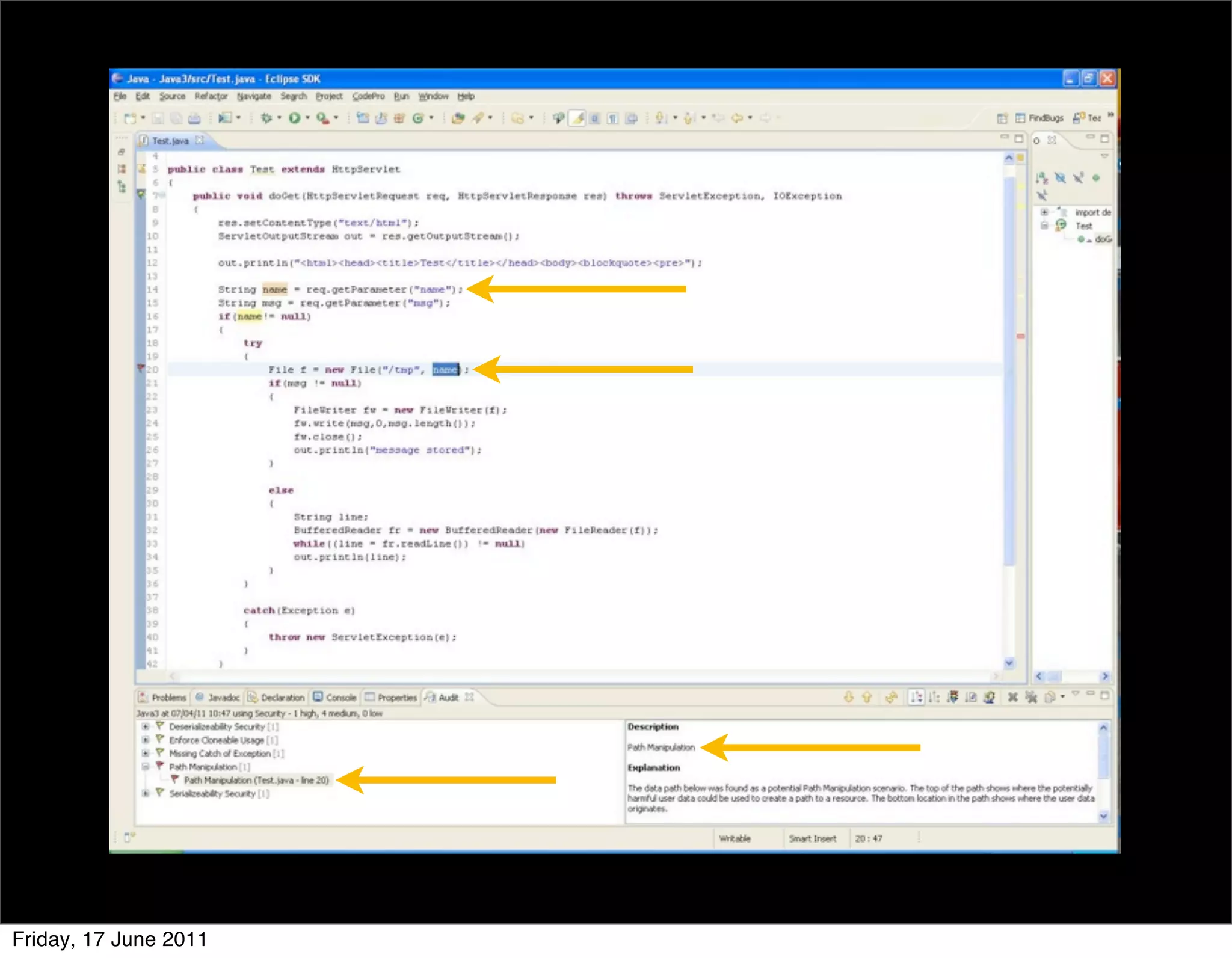
Task: Open the FindBugs perspective button
Action: 1039,118
